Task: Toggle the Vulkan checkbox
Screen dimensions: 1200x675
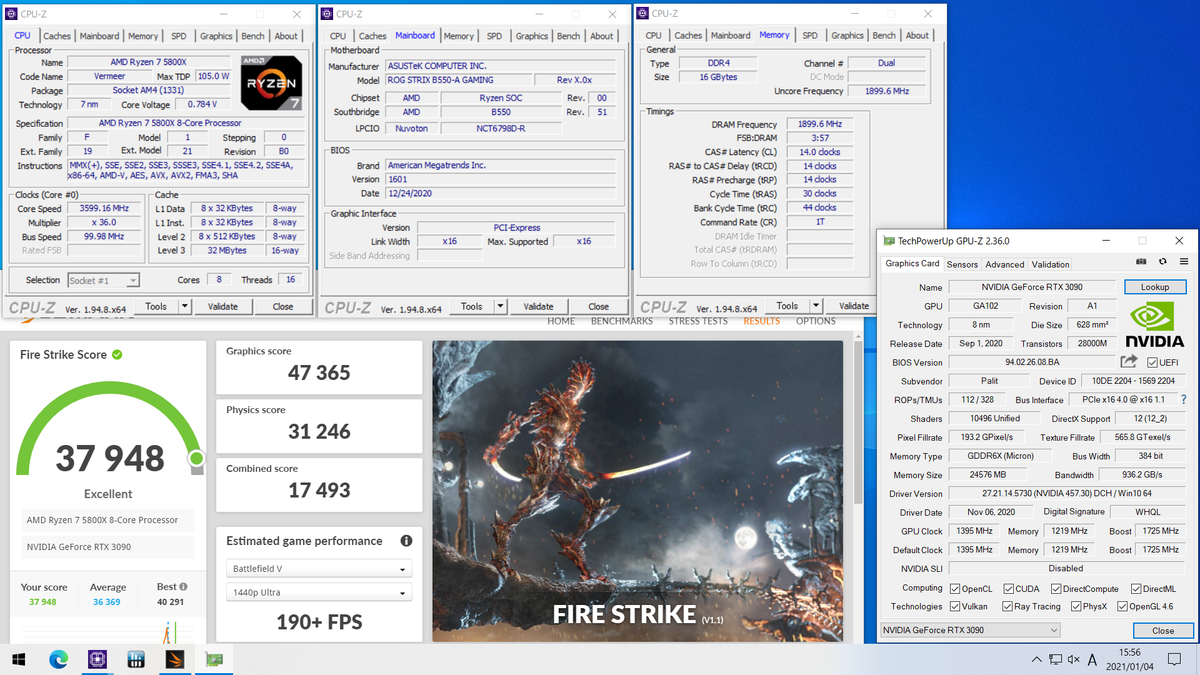Action: click(x=954, y=606)
